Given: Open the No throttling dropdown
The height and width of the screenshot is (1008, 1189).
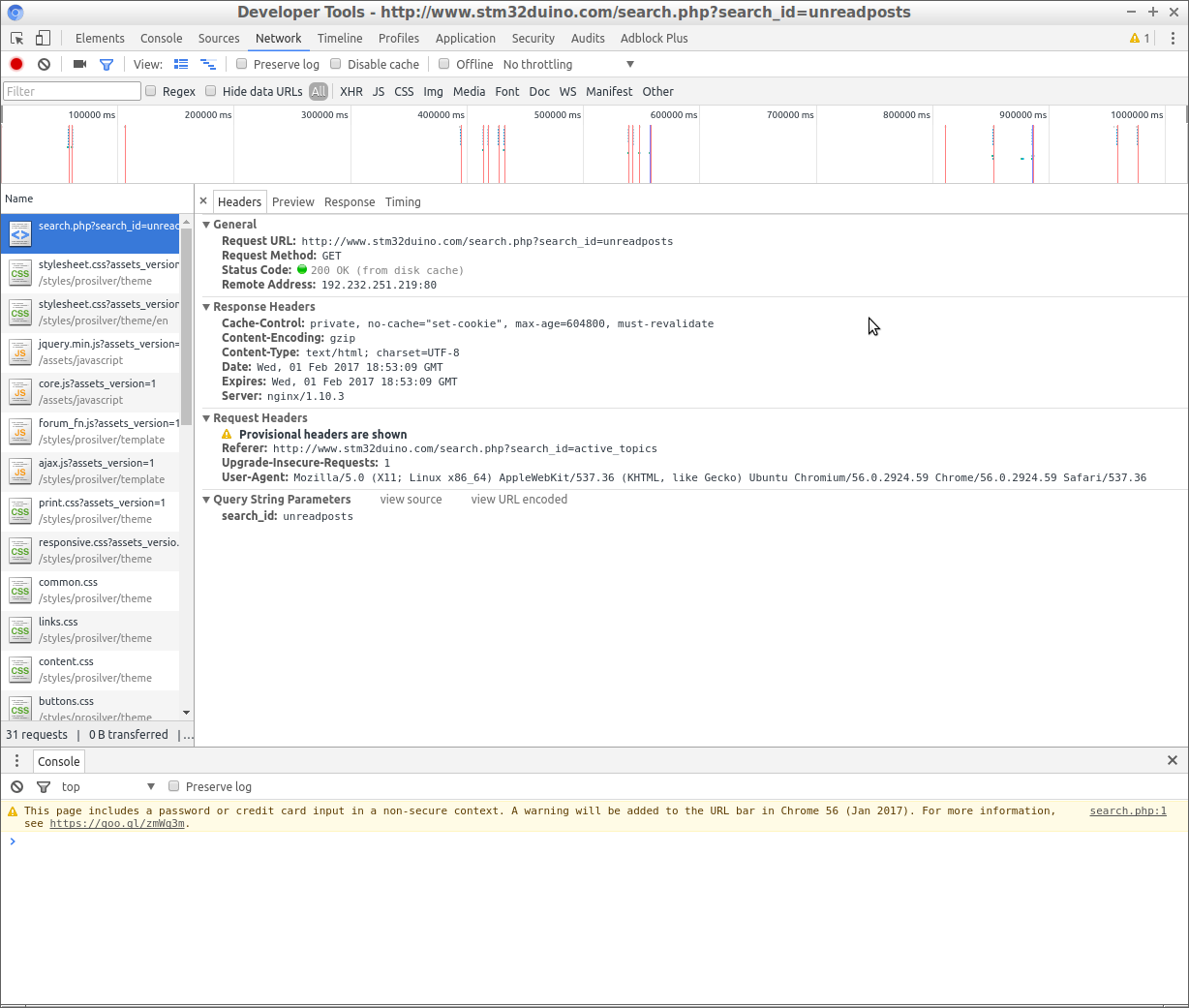Looking at the screenshot, I should click(x=568, y=64).
